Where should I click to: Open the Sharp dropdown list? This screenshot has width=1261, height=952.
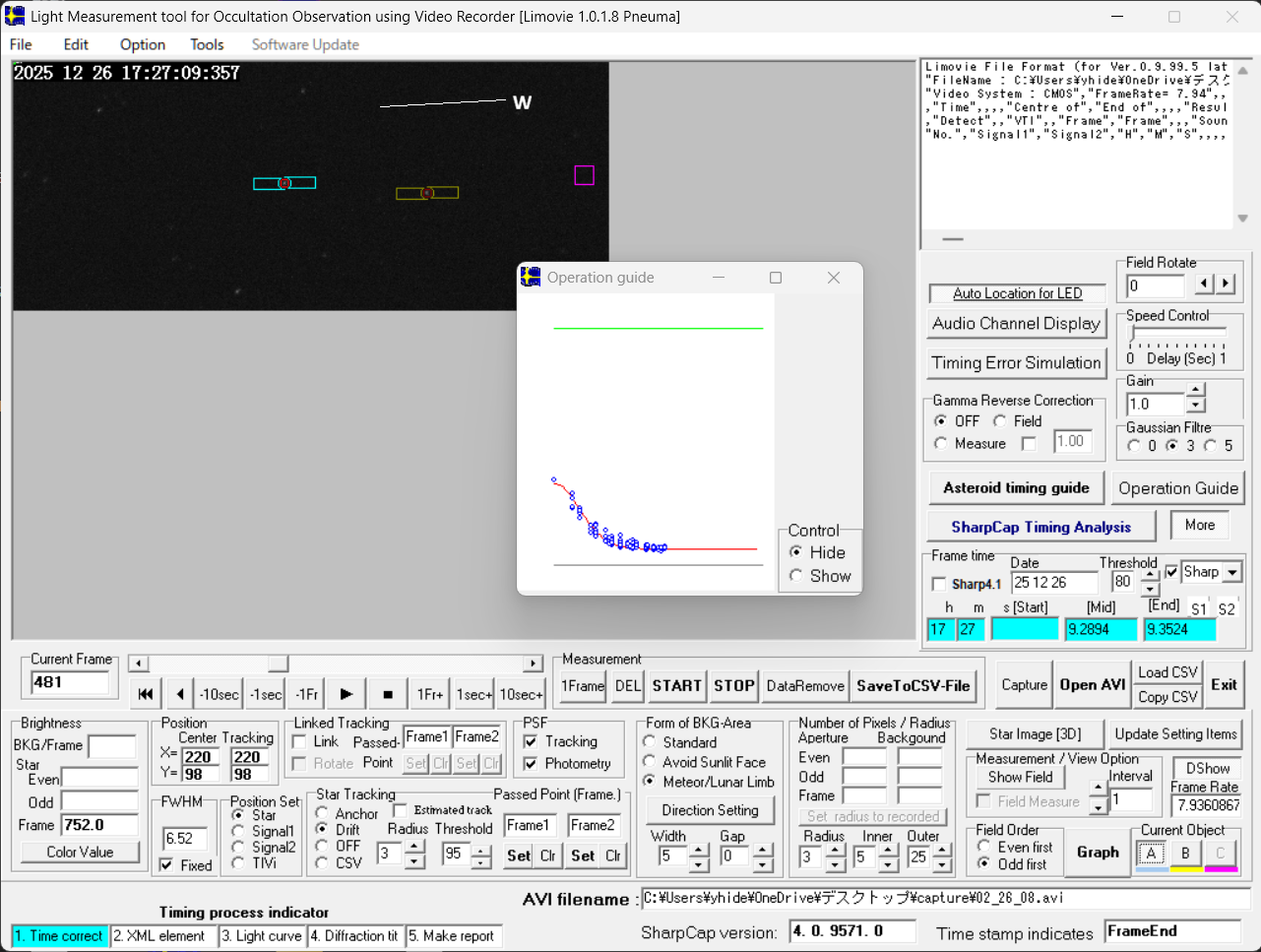1232,572
